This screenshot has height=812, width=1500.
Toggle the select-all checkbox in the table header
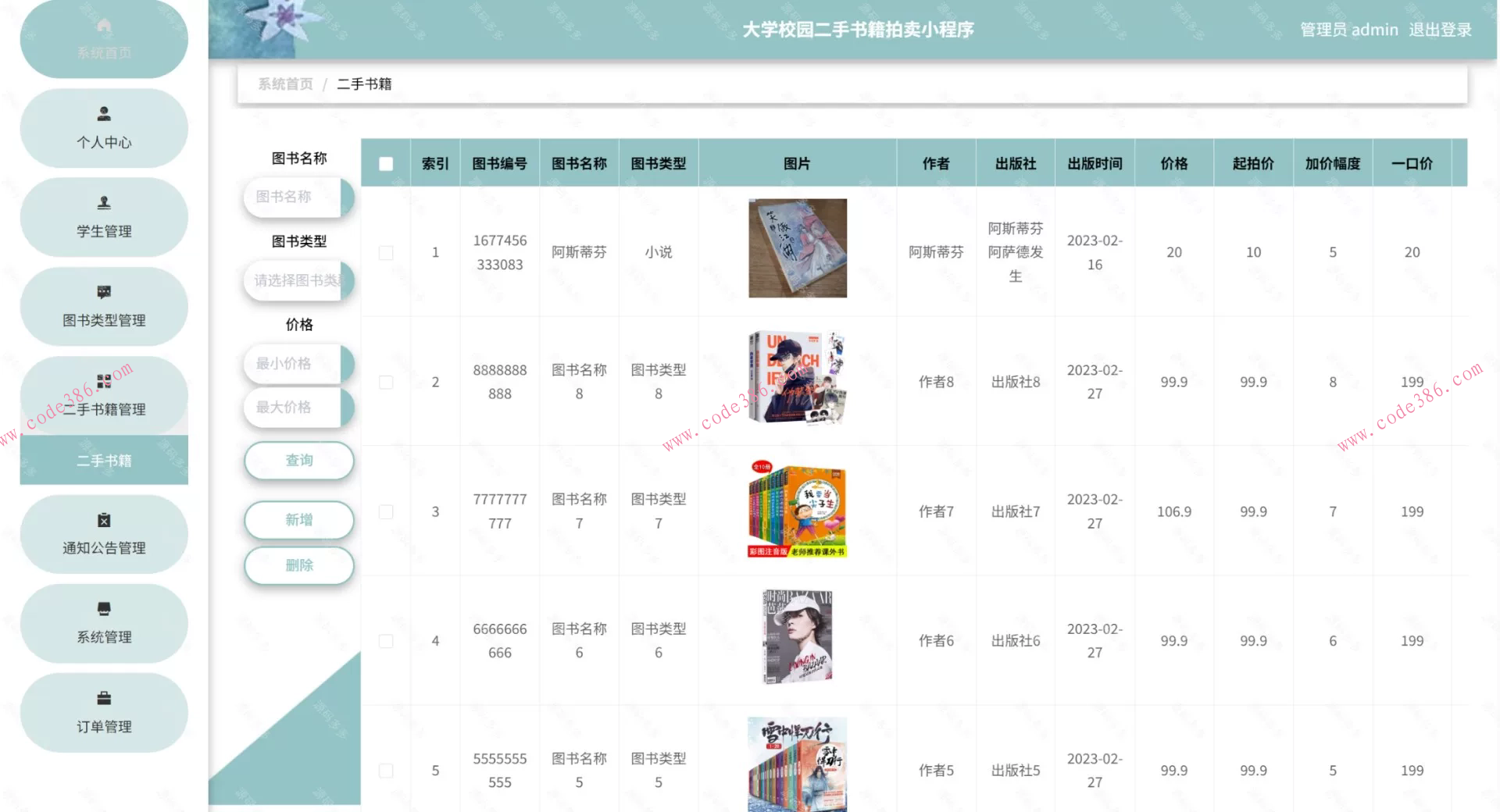tap(385, 162)
